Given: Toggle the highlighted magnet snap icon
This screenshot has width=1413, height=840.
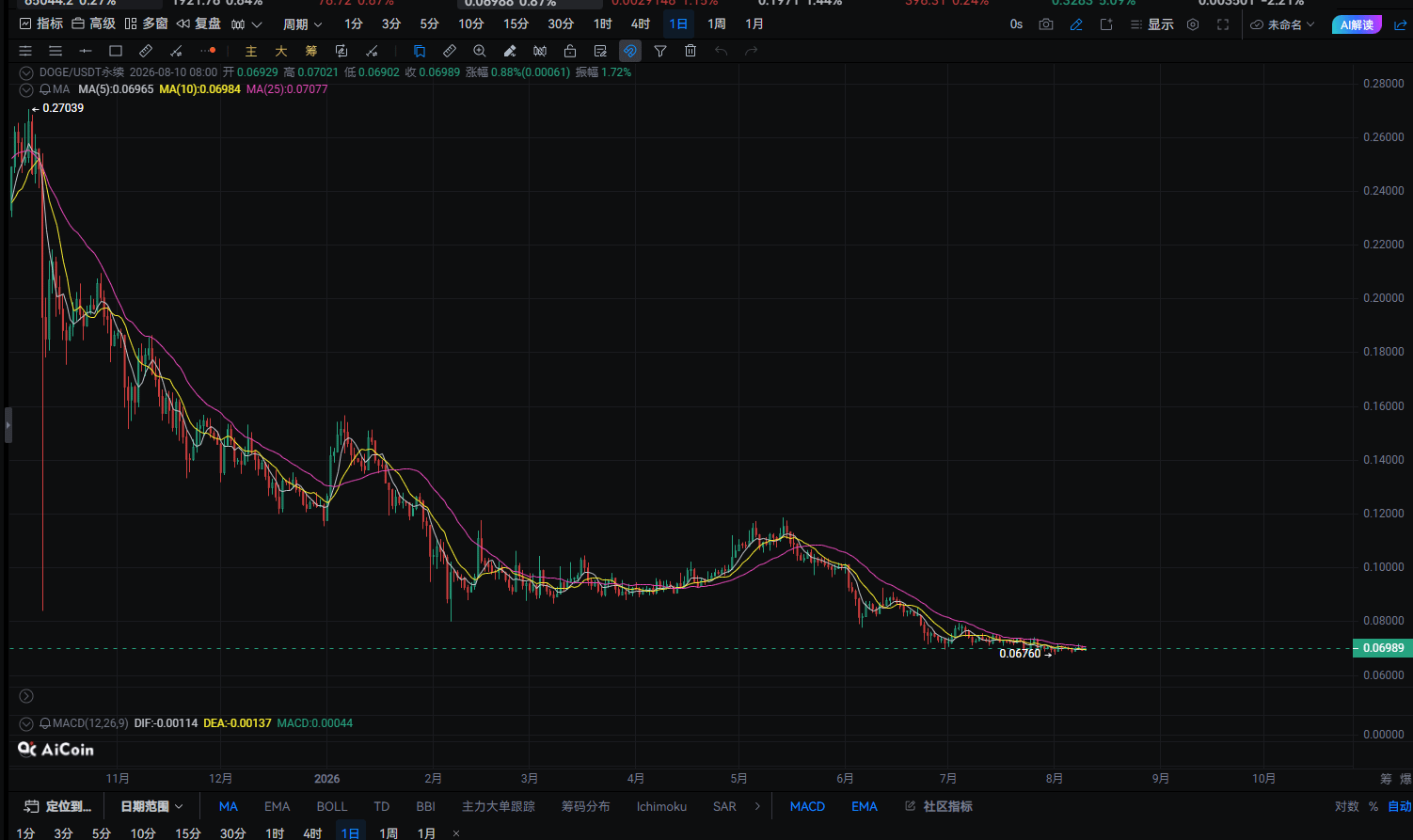Looking at the screenshot, I should click(630, 51).
